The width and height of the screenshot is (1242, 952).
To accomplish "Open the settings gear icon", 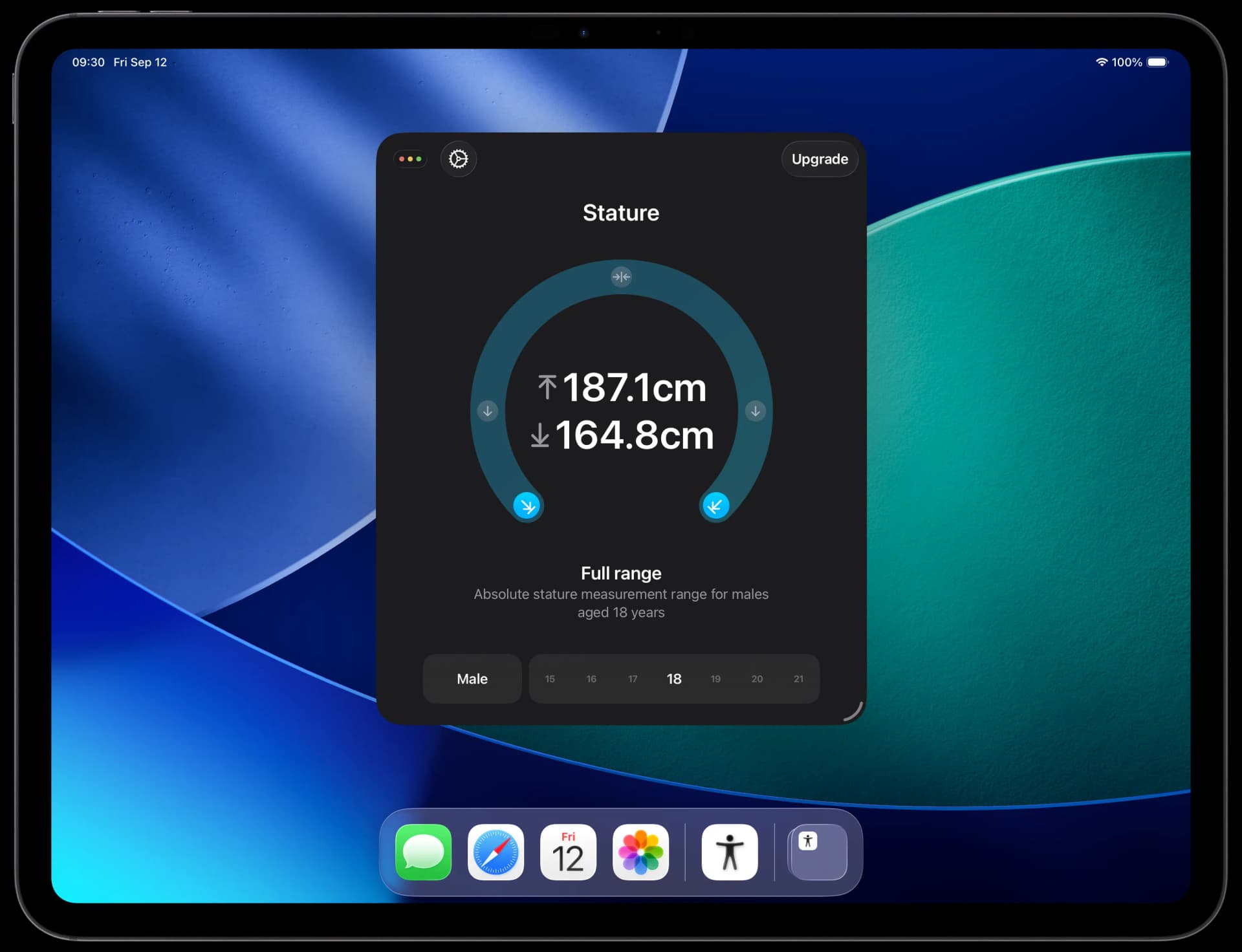I will pos(459,158).
